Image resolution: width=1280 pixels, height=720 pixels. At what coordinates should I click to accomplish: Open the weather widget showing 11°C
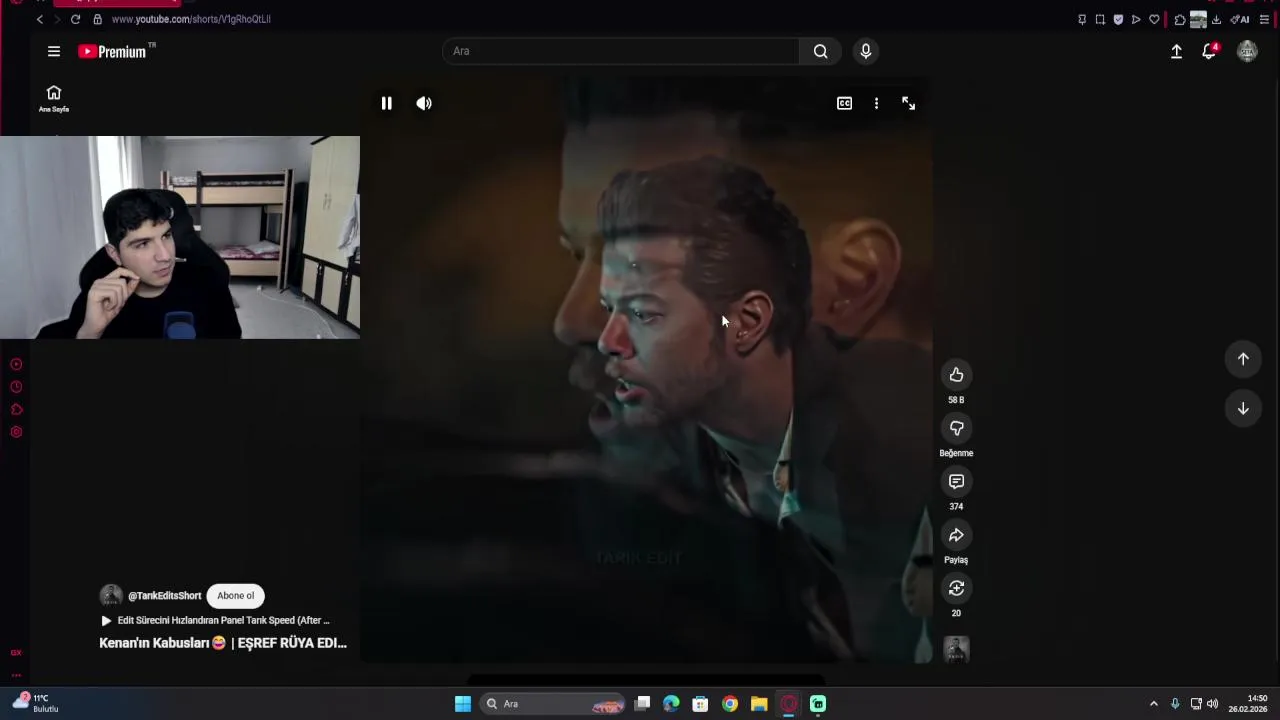[36, 703]
